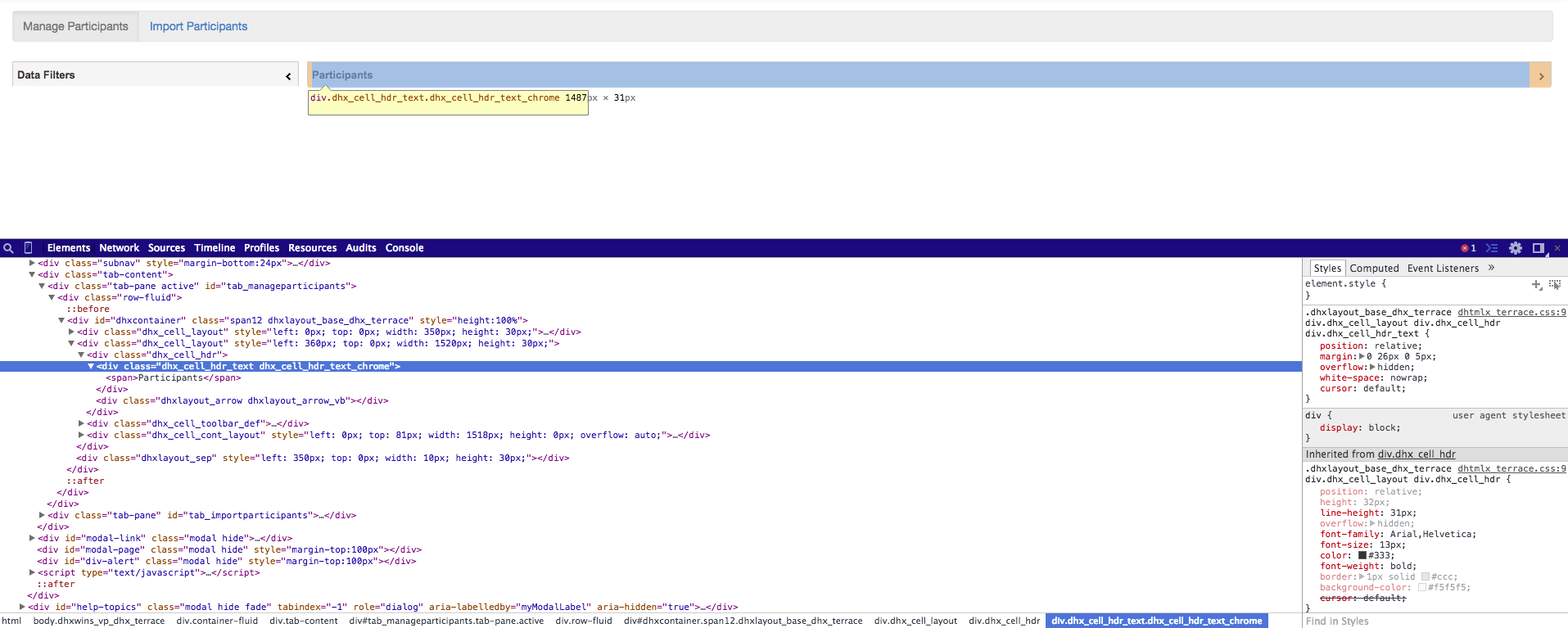The width and height of the screenshot is (1568, 628).
Task: Open the Audits tab
Action: click(x=361, y=248)
